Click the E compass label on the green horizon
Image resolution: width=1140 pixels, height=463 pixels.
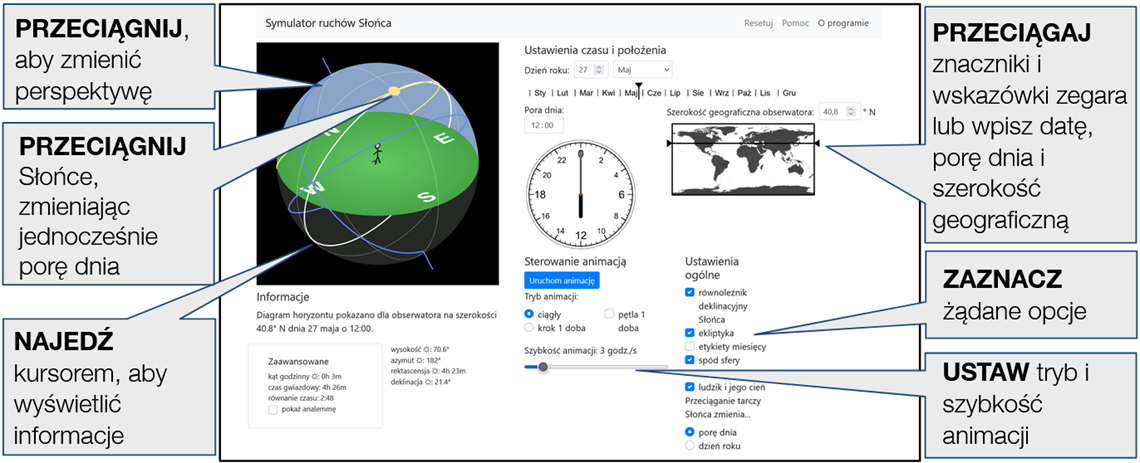pyautogui.click(x=445, y=137)
